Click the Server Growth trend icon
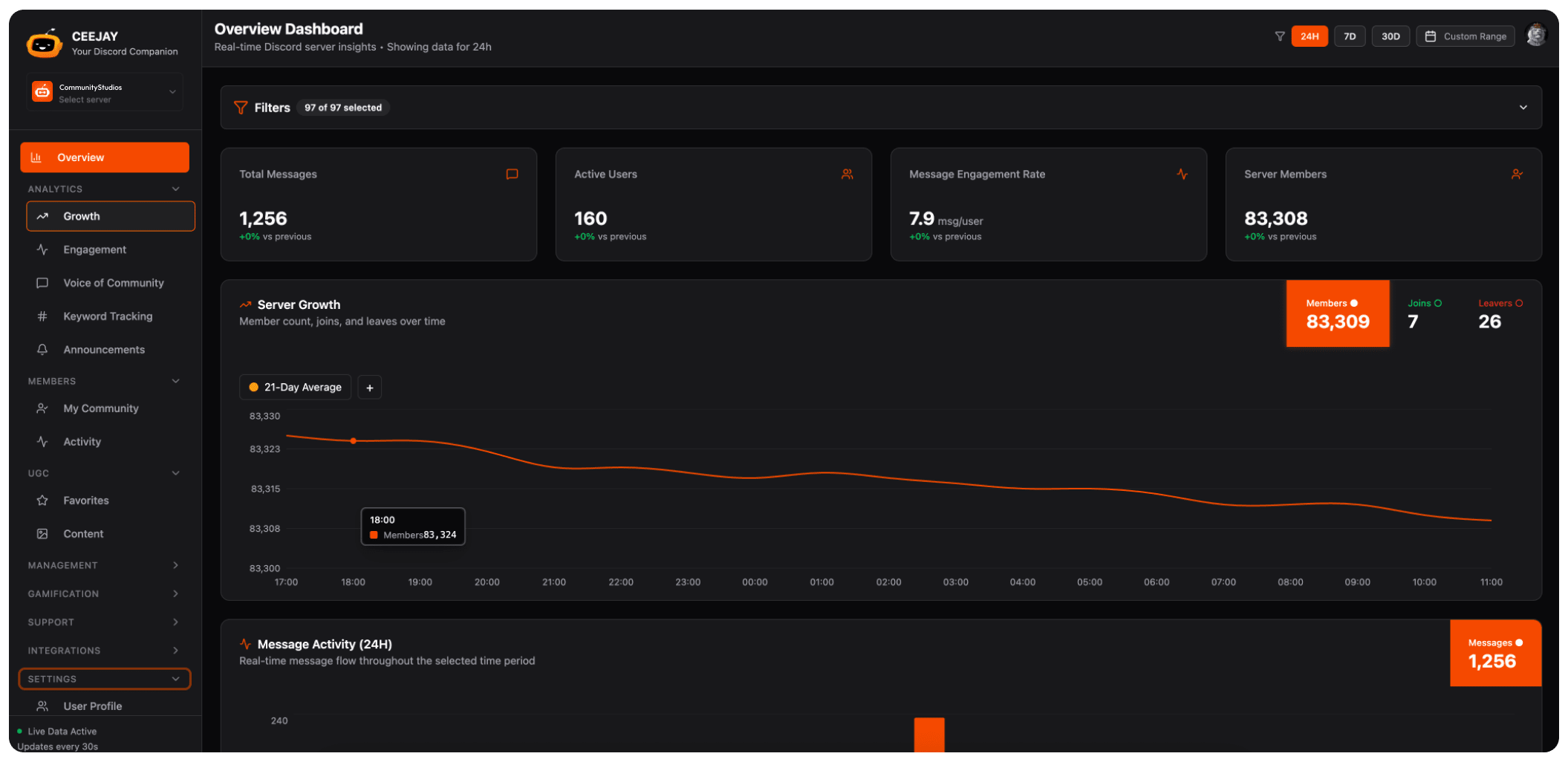1568x762 pixels. click(x=245, y=305)
